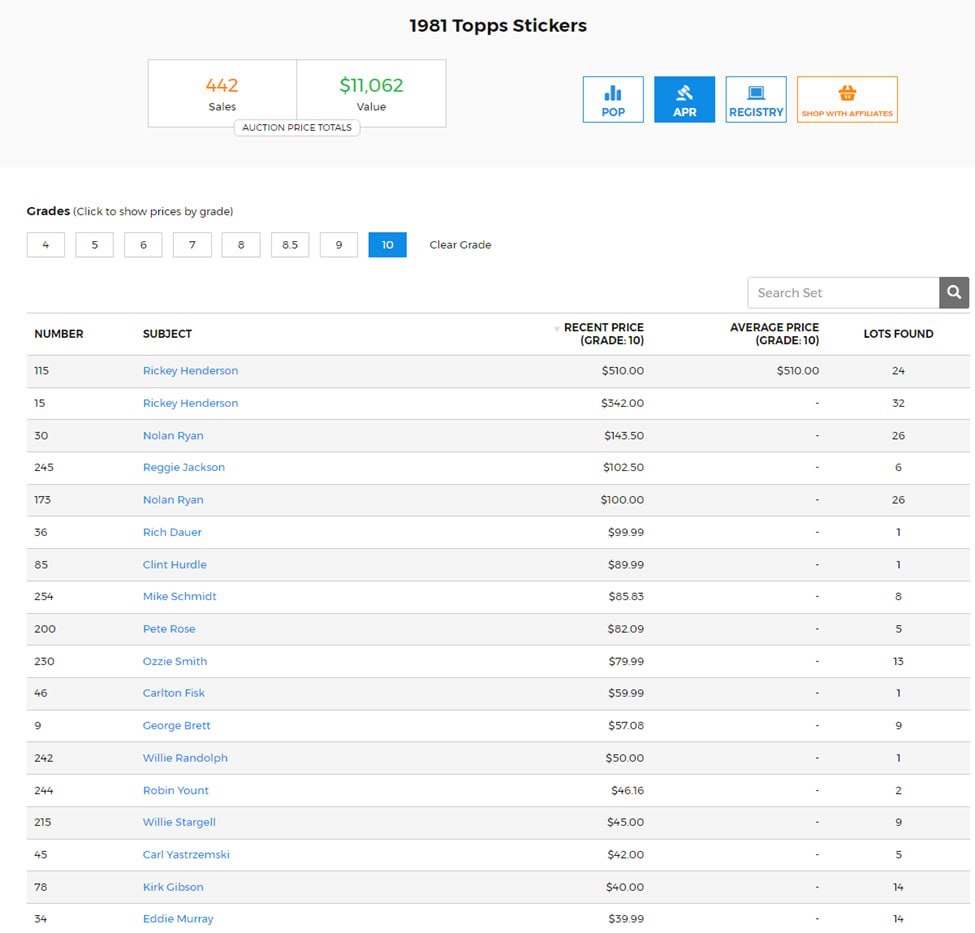Screen dimensions: 975x933
Task: Open Mike Schmidt link
Action: tap(180, 596)
